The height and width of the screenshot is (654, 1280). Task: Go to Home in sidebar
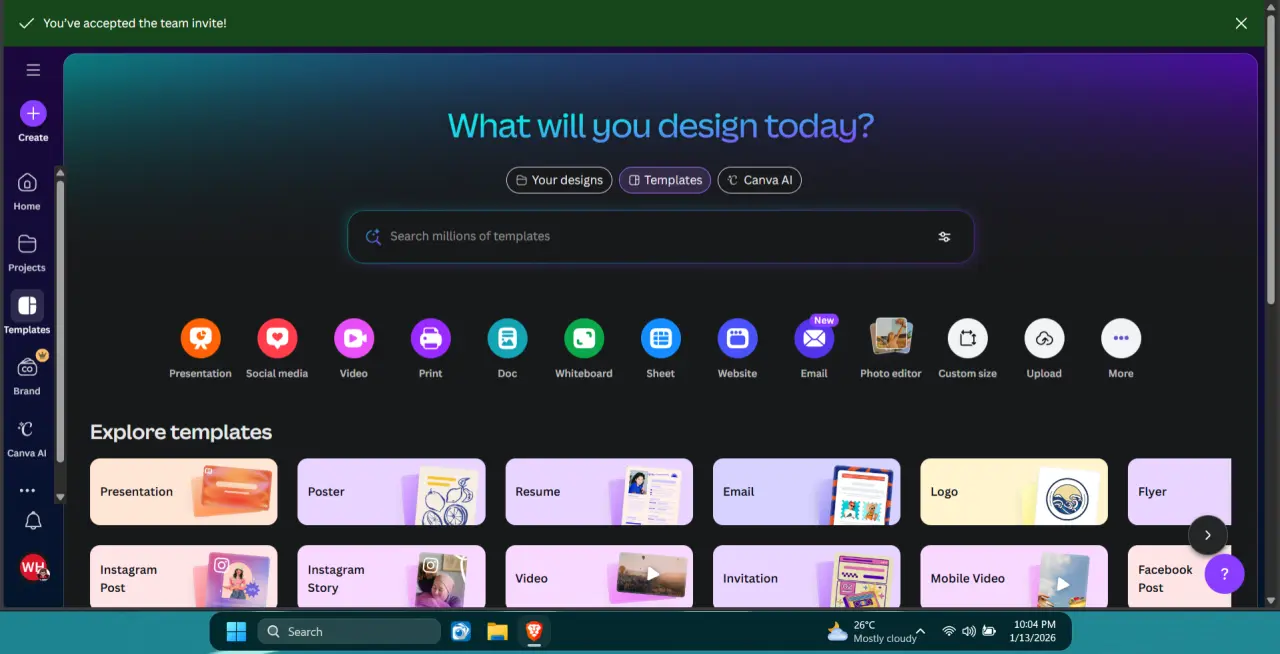[27, 191]
